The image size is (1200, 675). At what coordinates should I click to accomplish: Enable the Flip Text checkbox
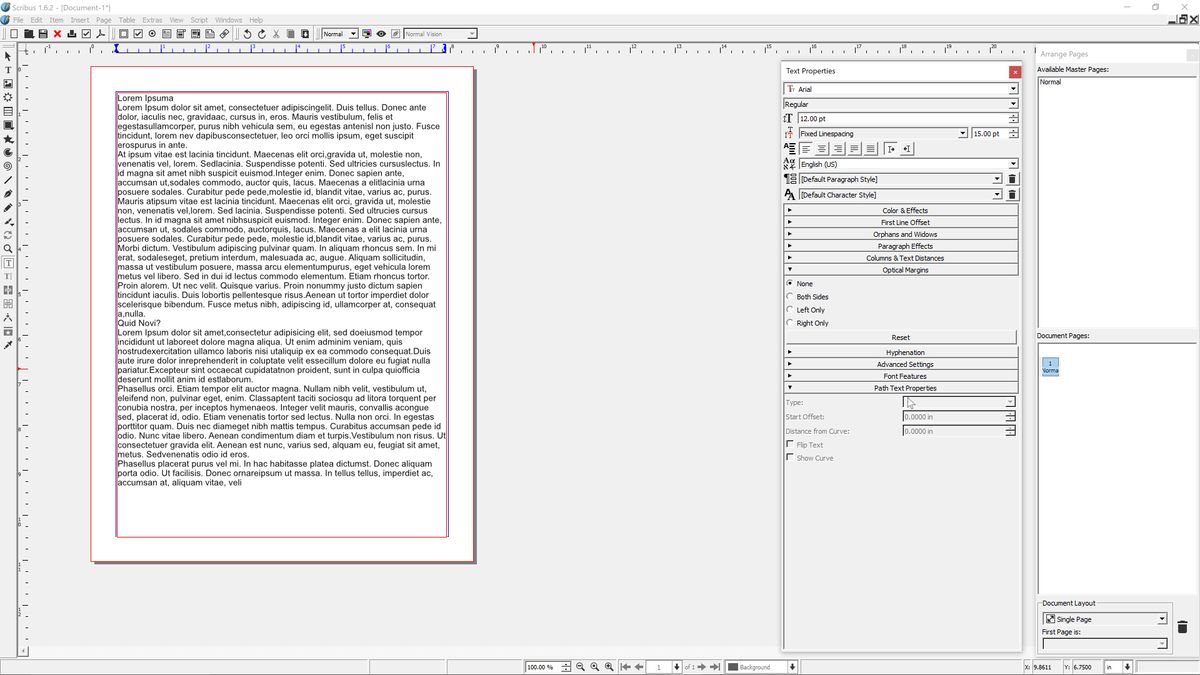point(791,444)
